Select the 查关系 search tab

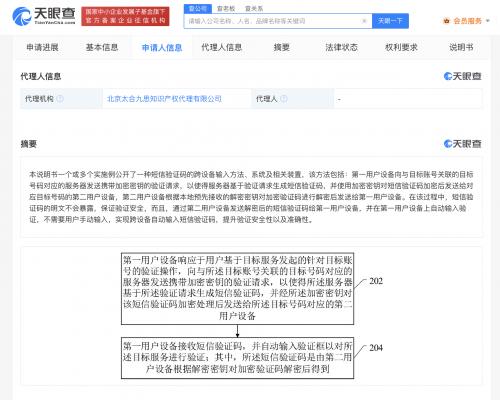[x=254, y=8]
